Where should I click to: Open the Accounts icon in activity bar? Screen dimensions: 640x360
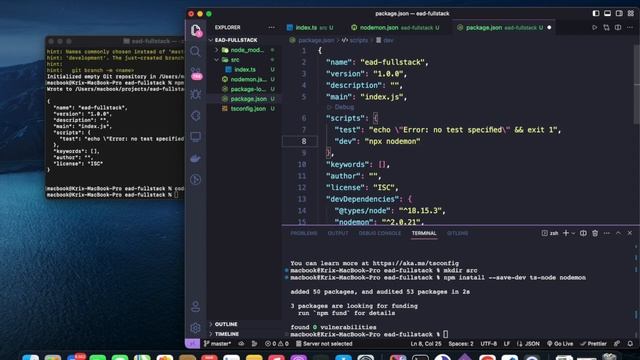click(196, 306)
